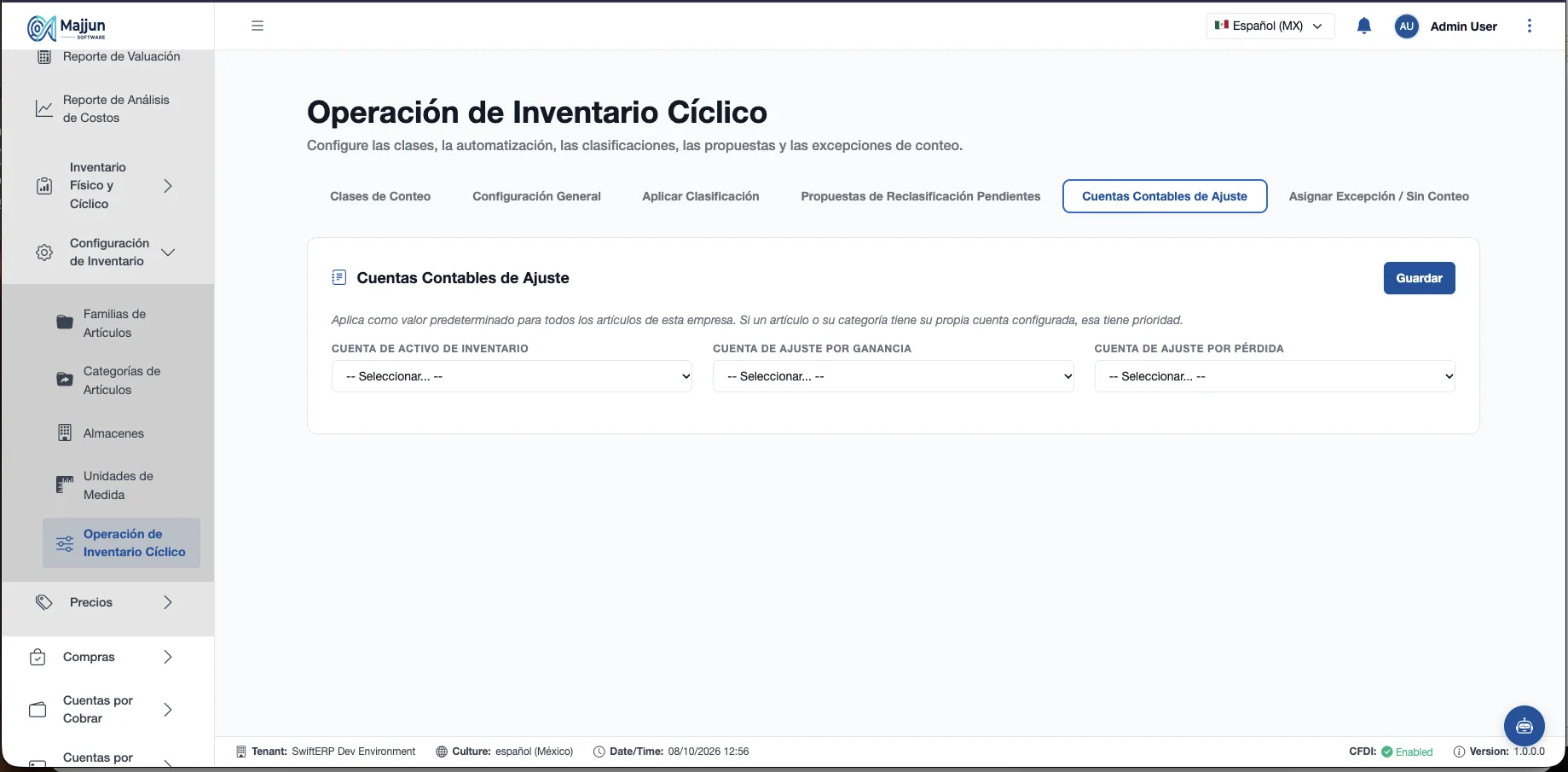Click the Configuración de Inventario gear icon

pos(44,252)
